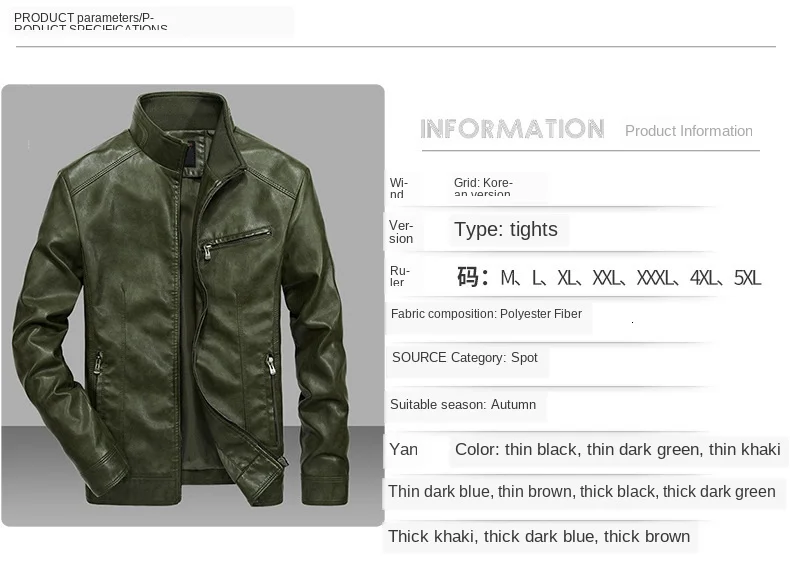Click the green leather jacket product image
This screenshot has width=790, height=566.
[192, 305]
